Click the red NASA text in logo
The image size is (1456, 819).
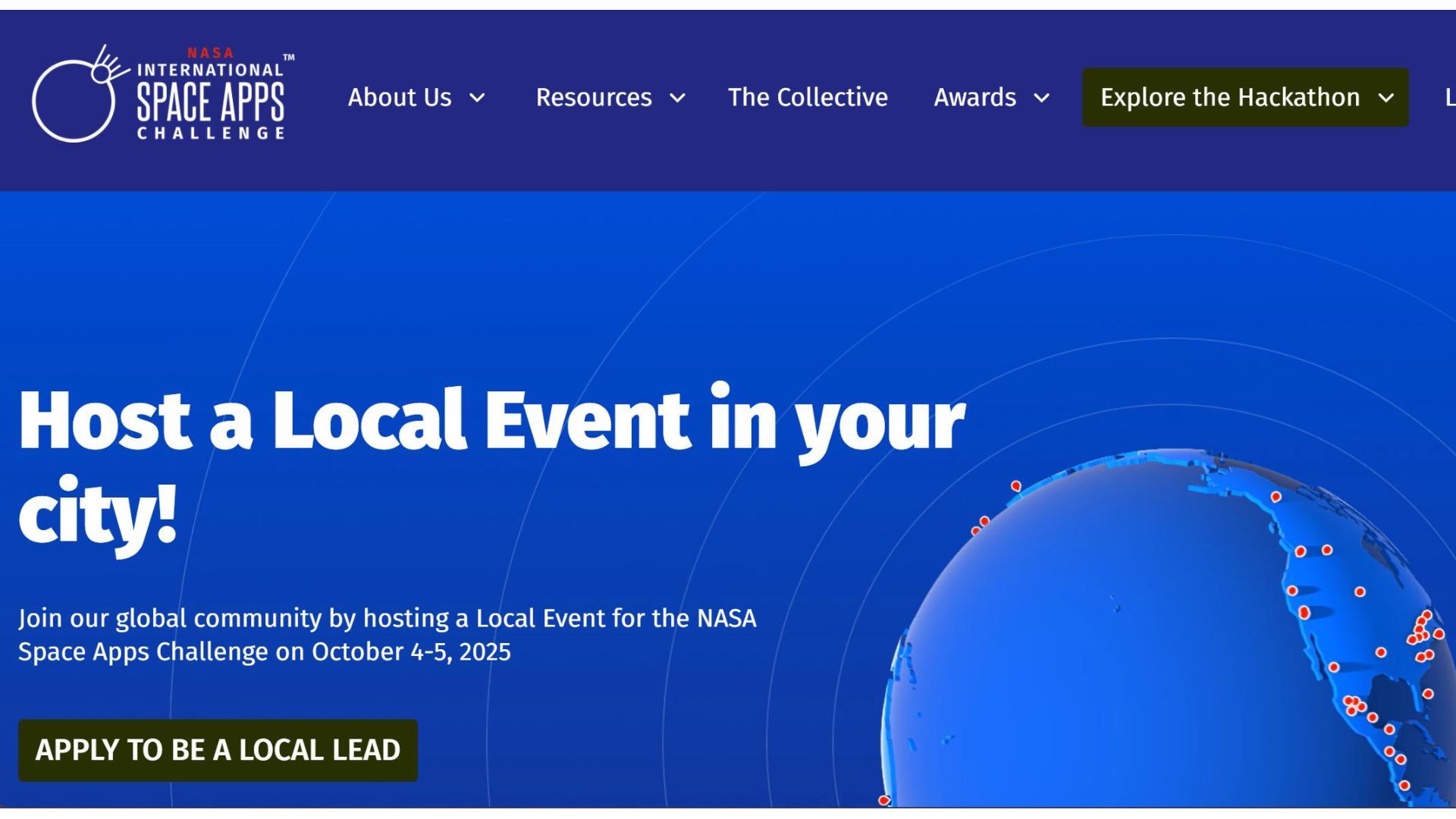(210, 53)
